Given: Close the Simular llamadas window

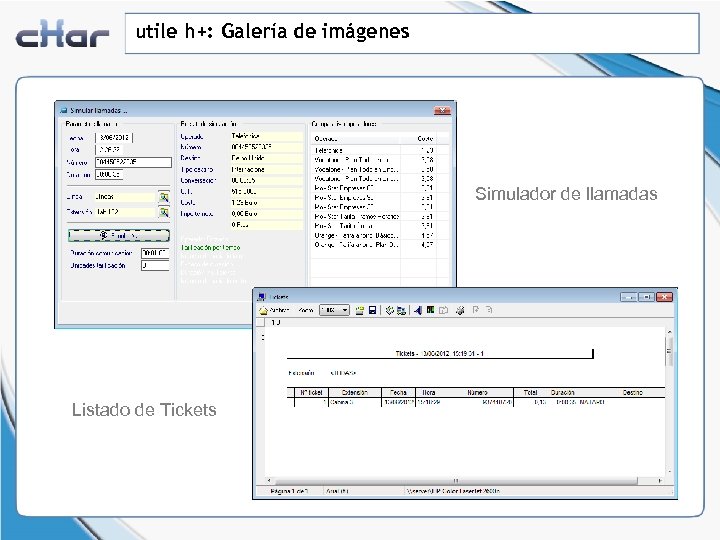Looking at the screenshot, I should [x=442, y=111].
